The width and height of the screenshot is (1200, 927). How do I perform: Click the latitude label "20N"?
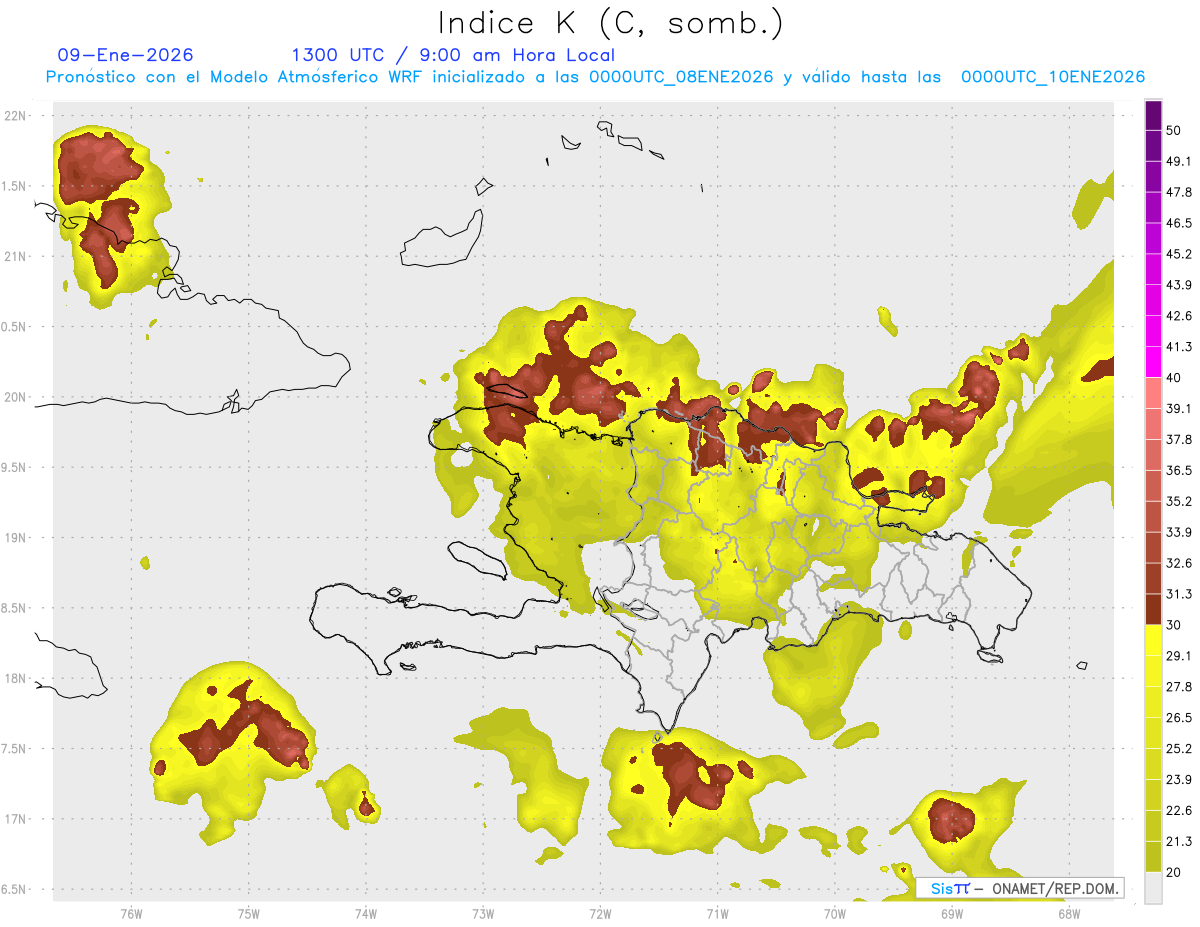click(x=17, y=397)
